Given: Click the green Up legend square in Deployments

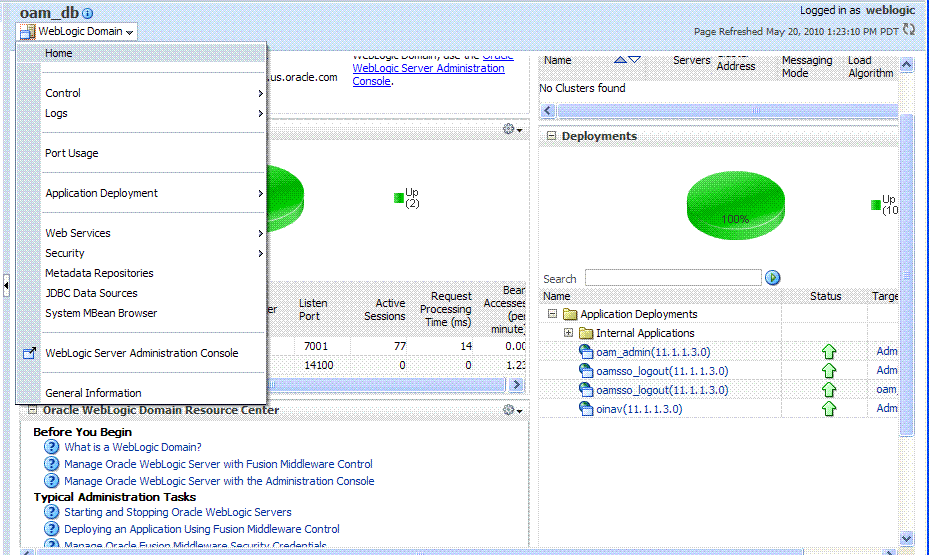Looking at the screenshot, I should pos(876,205).
